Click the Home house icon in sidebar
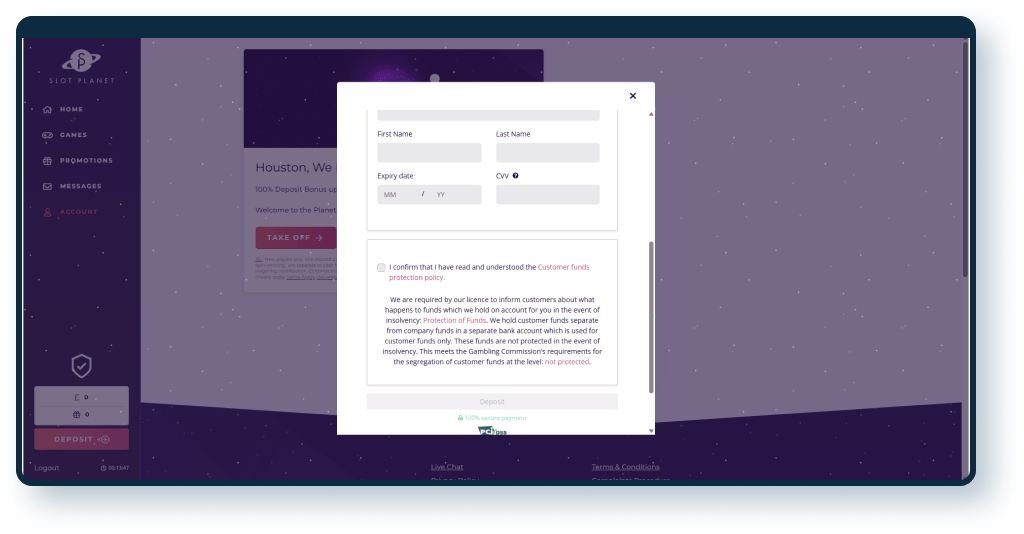The image size is (1024, 534). click(47, 109)
